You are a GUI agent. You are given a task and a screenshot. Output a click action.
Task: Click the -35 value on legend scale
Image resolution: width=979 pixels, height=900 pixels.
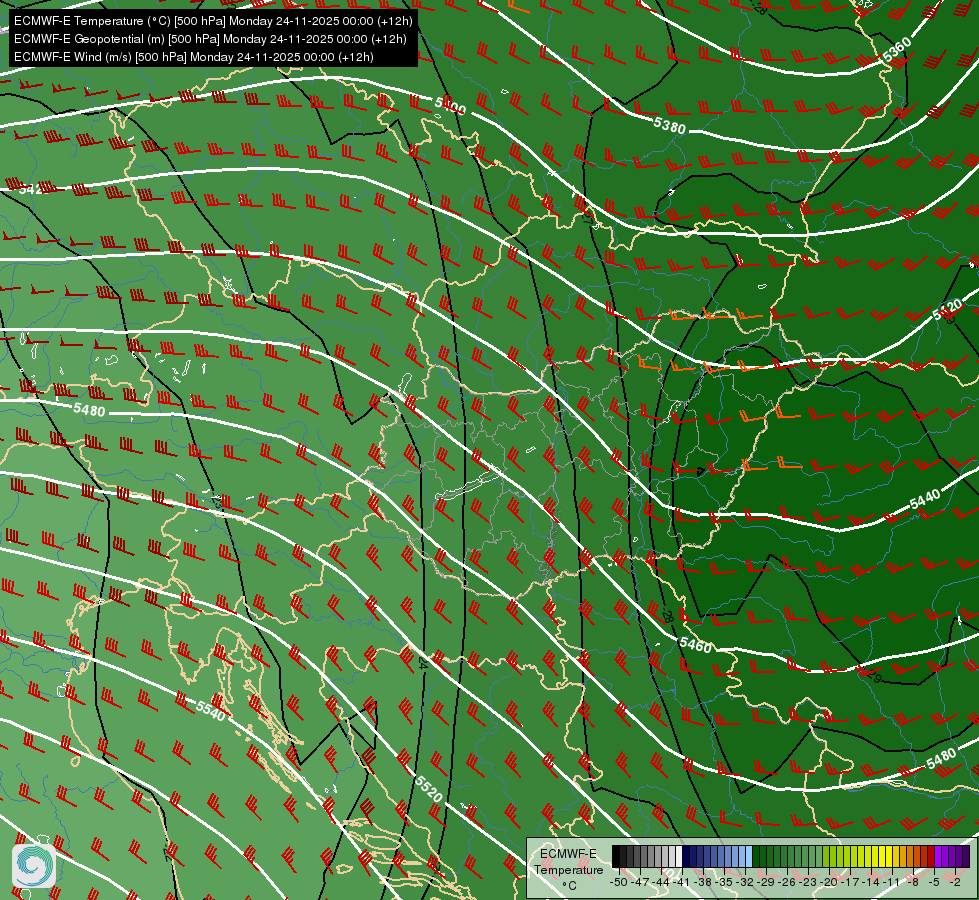coord(724,882)
